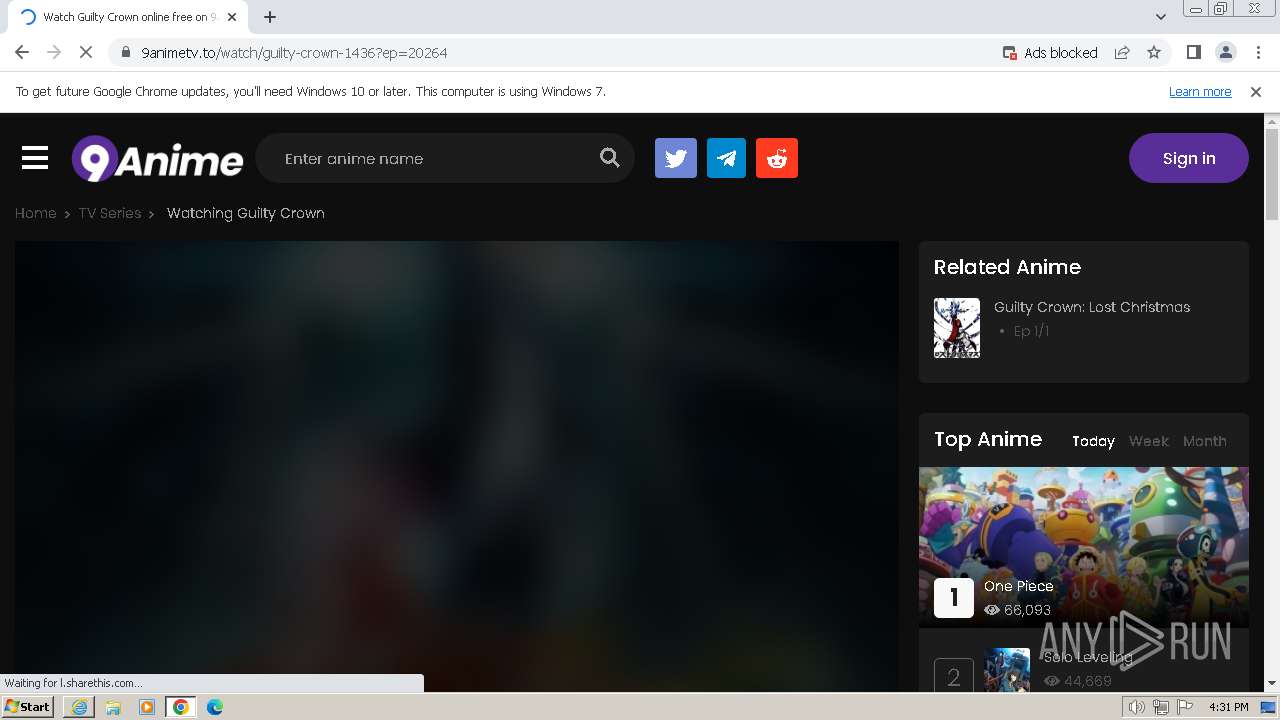Switch Top Anime to Month

click(x=1204, y=441)
